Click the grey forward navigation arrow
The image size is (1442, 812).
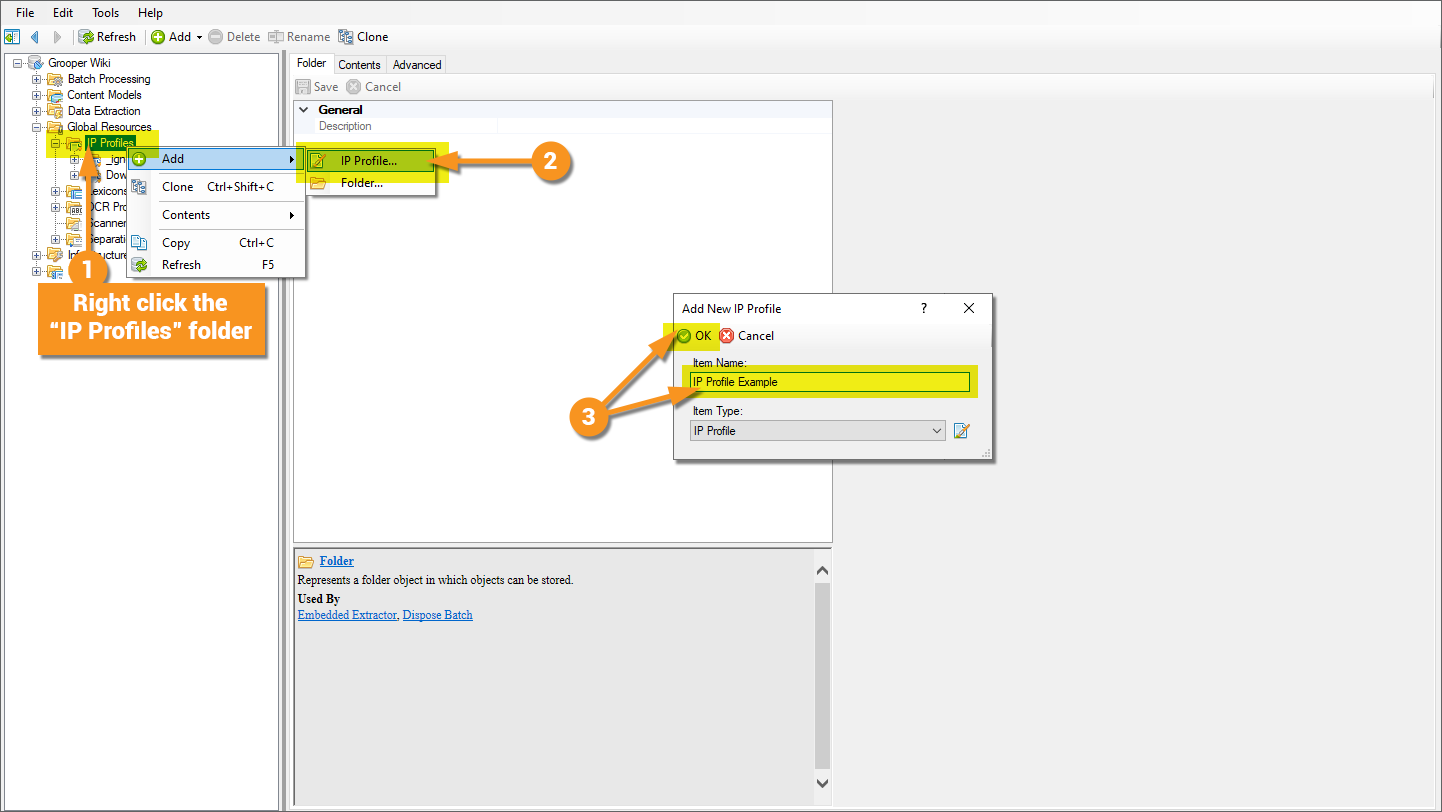pos(58,37)
